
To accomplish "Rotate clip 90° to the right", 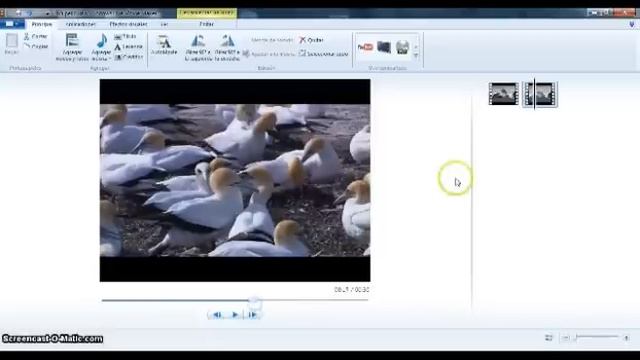I will point(227,47).
